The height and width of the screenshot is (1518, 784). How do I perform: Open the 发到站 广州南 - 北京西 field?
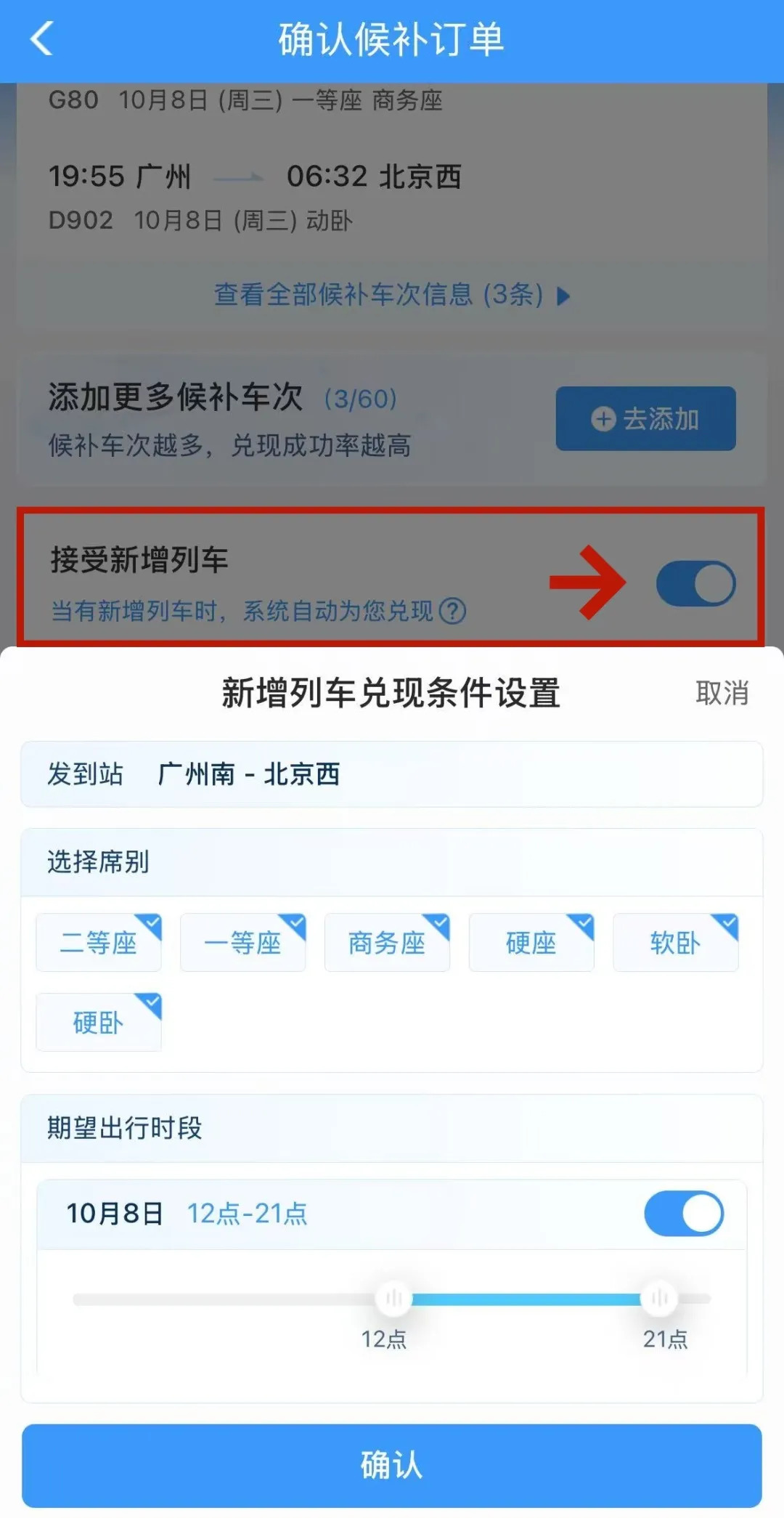[392, 774]
